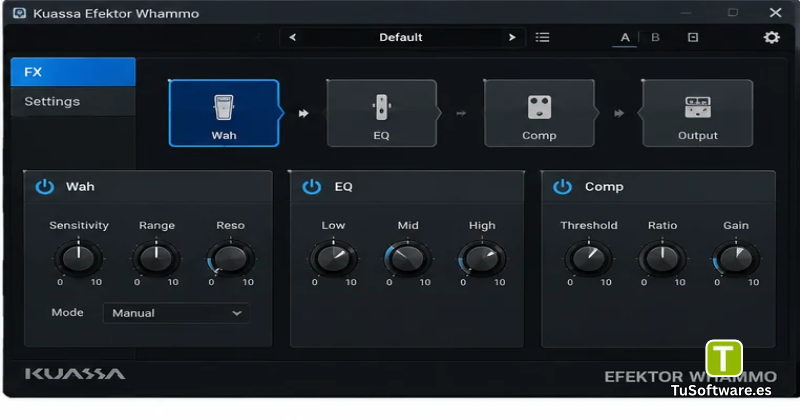The width and height of the screenshot is (800, 420).
Task: Open the Mode dropdown set to Manual
Action: click(x=177, y=313)
